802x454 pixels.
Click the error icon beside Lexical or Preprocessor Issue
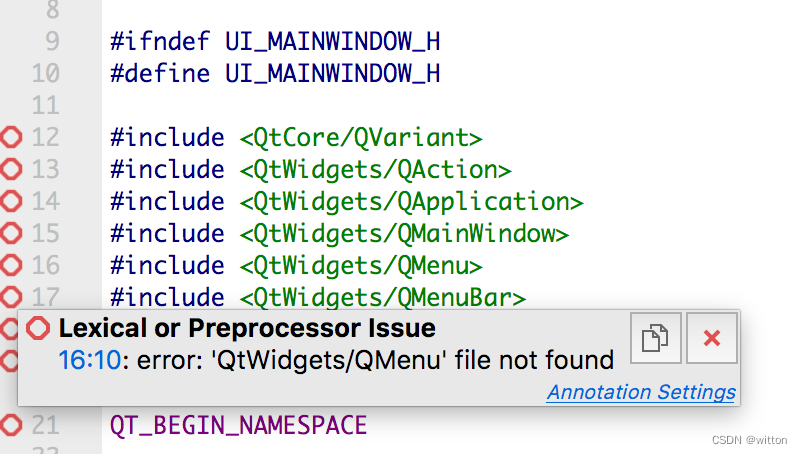(x=38, y=328)
